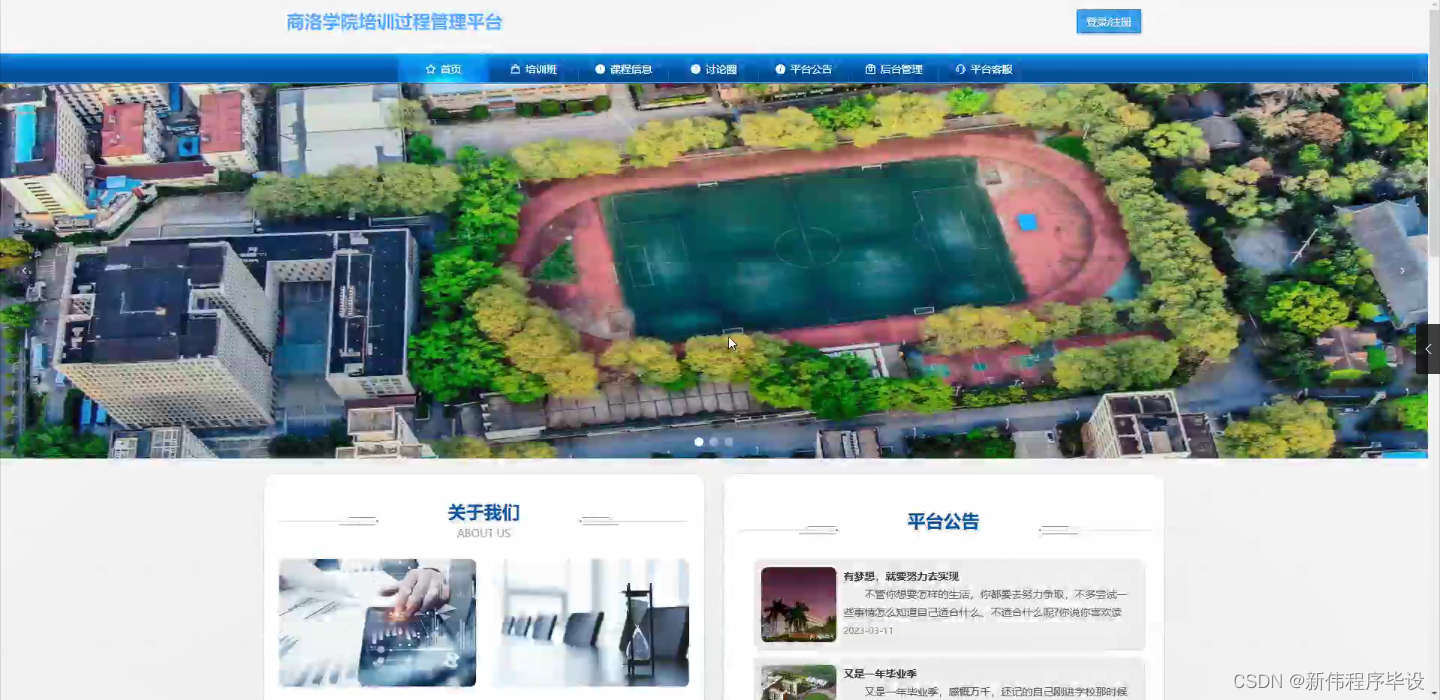
Task: Click the 登录/注册 button
Action: point(1108,22)
